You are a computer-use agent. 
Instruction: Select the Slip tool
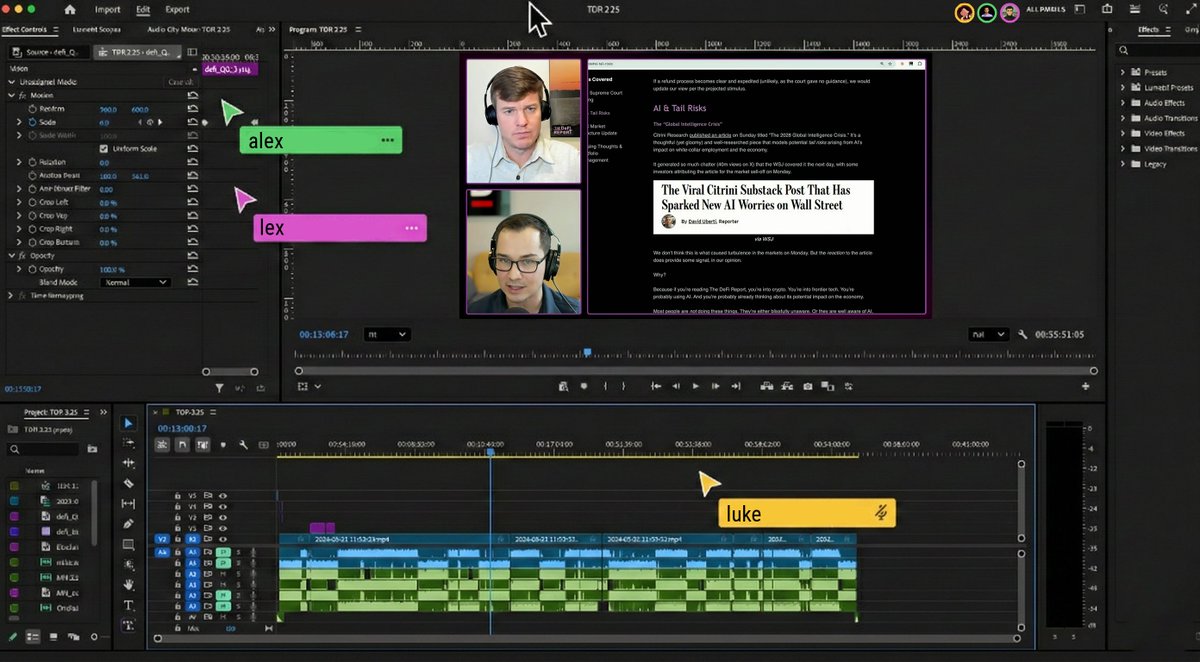point(128,504)
